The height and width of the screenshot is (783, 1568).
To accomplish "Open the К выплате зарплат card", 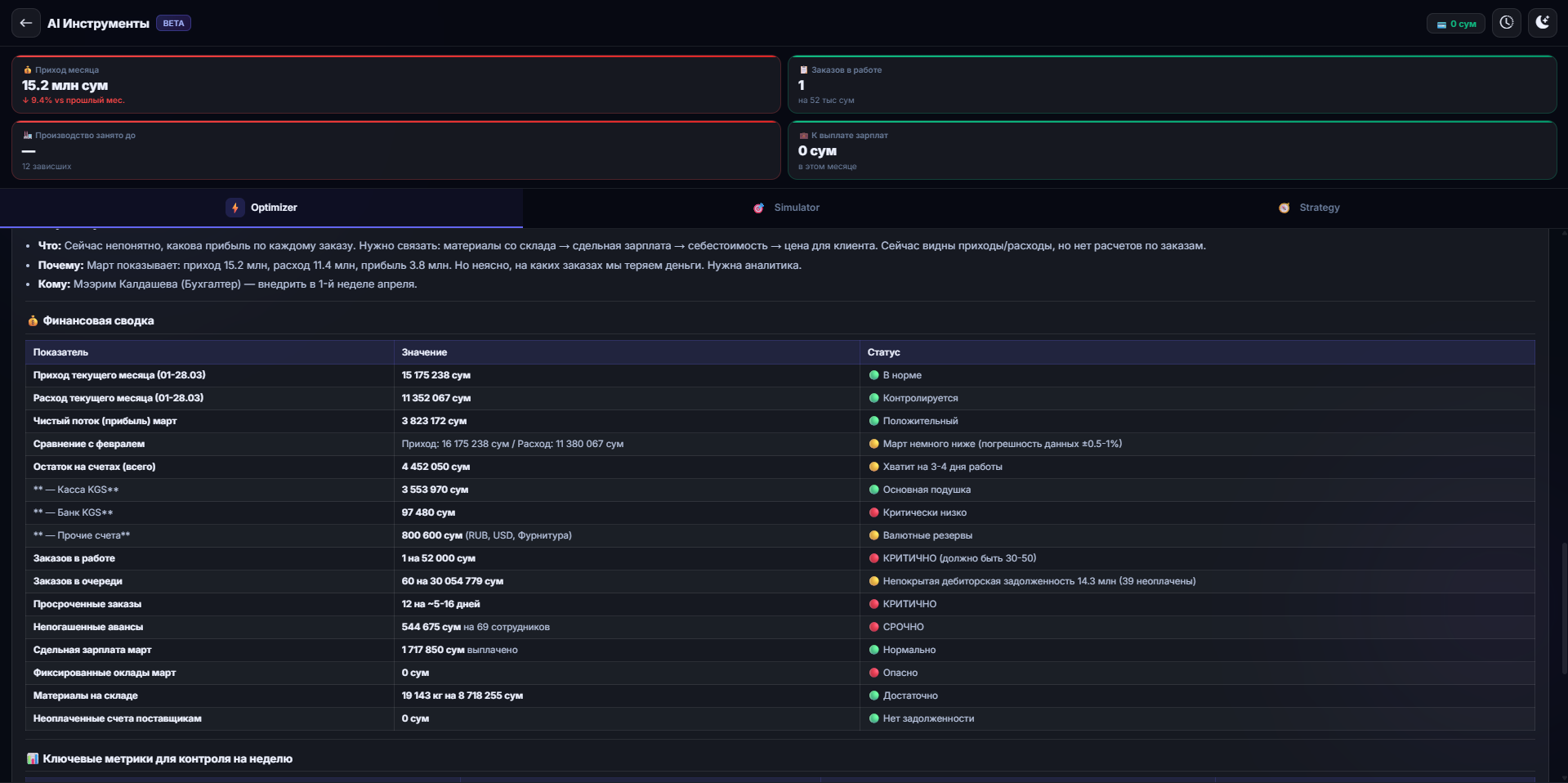I will pos(1173,150).
